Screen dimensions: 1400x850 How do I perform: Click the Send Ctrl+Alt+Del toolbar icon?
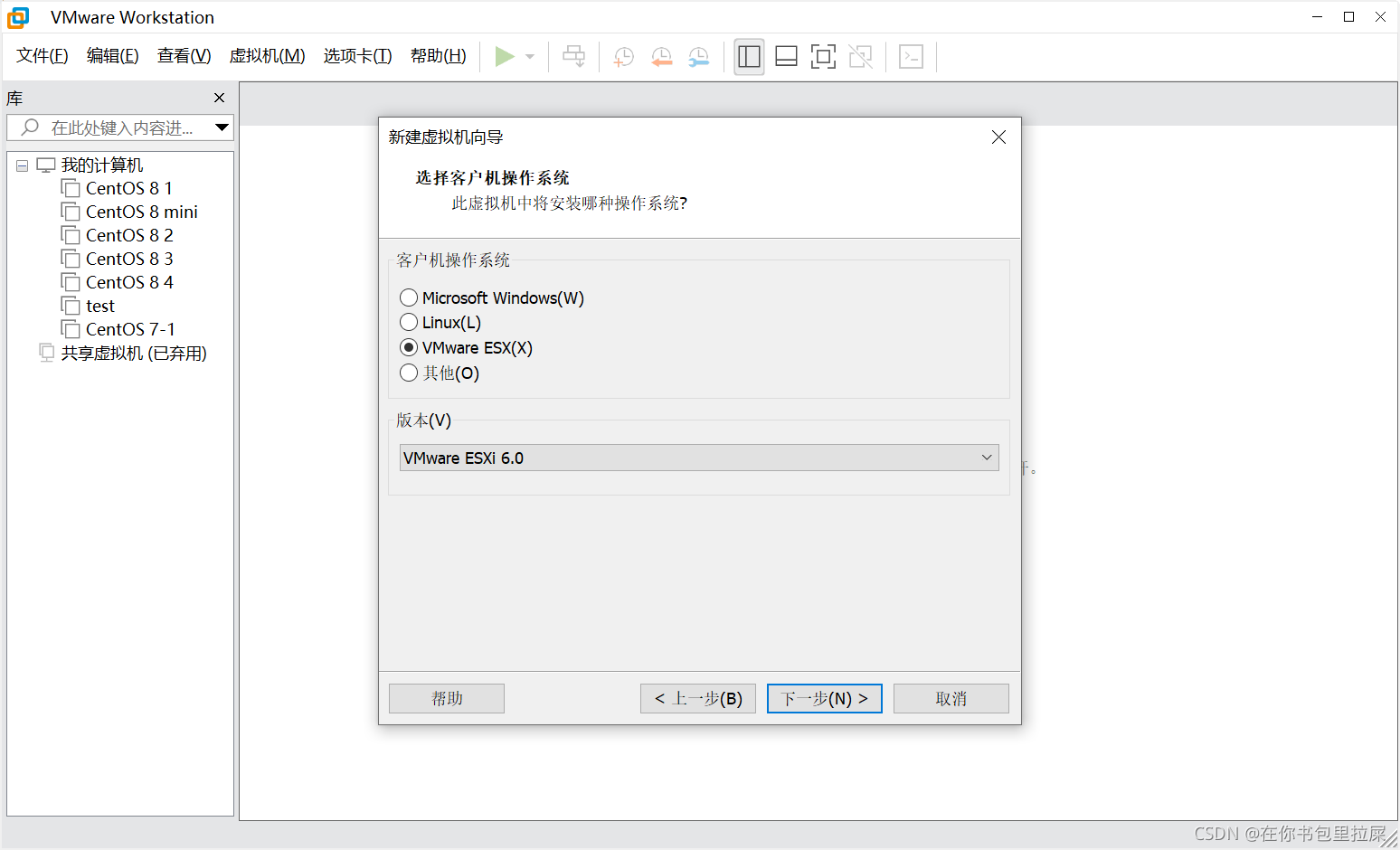click(573, 56)
